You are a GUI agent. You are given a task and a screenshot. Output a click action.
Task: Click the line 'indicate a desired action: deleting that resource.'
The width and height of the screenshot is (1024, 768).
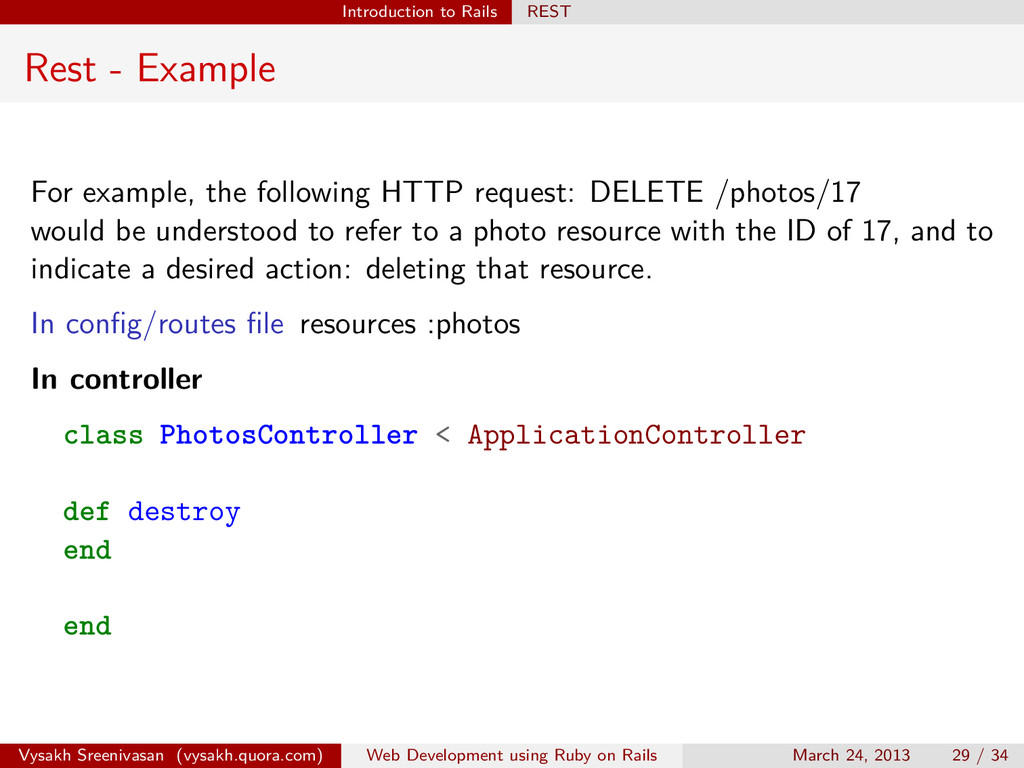tap(342, 270)
